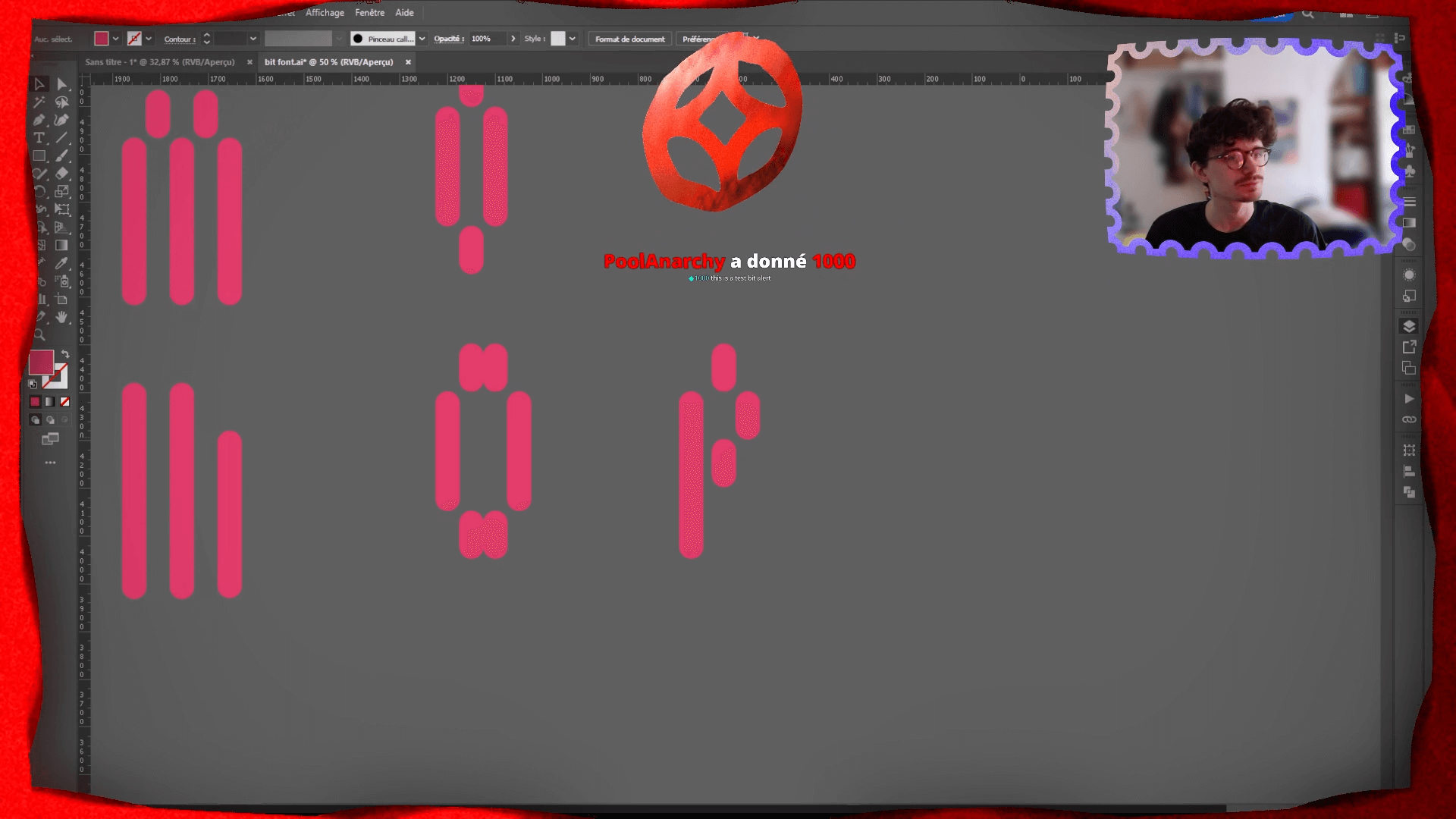The image size is (1456, 819).
Task: Select the Perspective Grid tool
Action: [62, 227]
